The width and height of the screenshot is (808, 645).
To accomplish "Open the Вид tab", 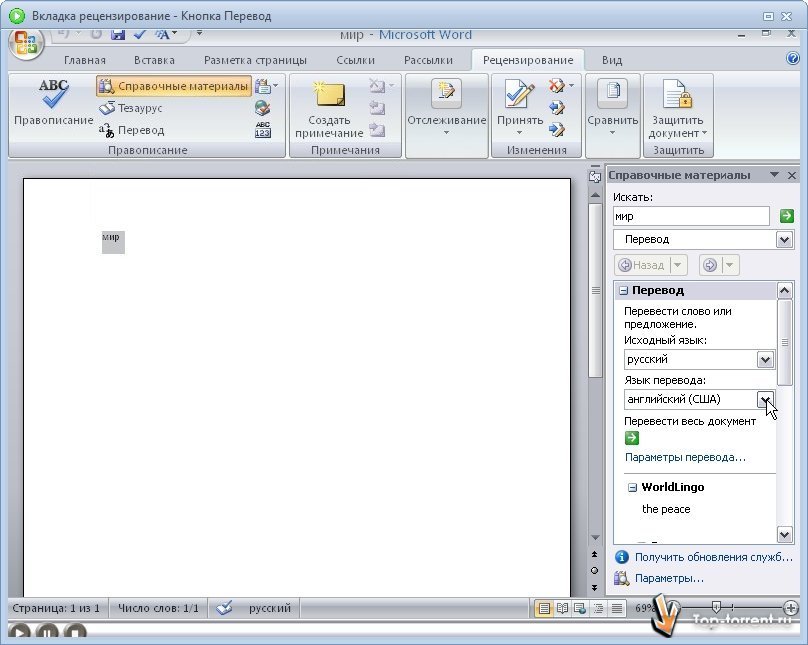I will [x=612, y=60].
